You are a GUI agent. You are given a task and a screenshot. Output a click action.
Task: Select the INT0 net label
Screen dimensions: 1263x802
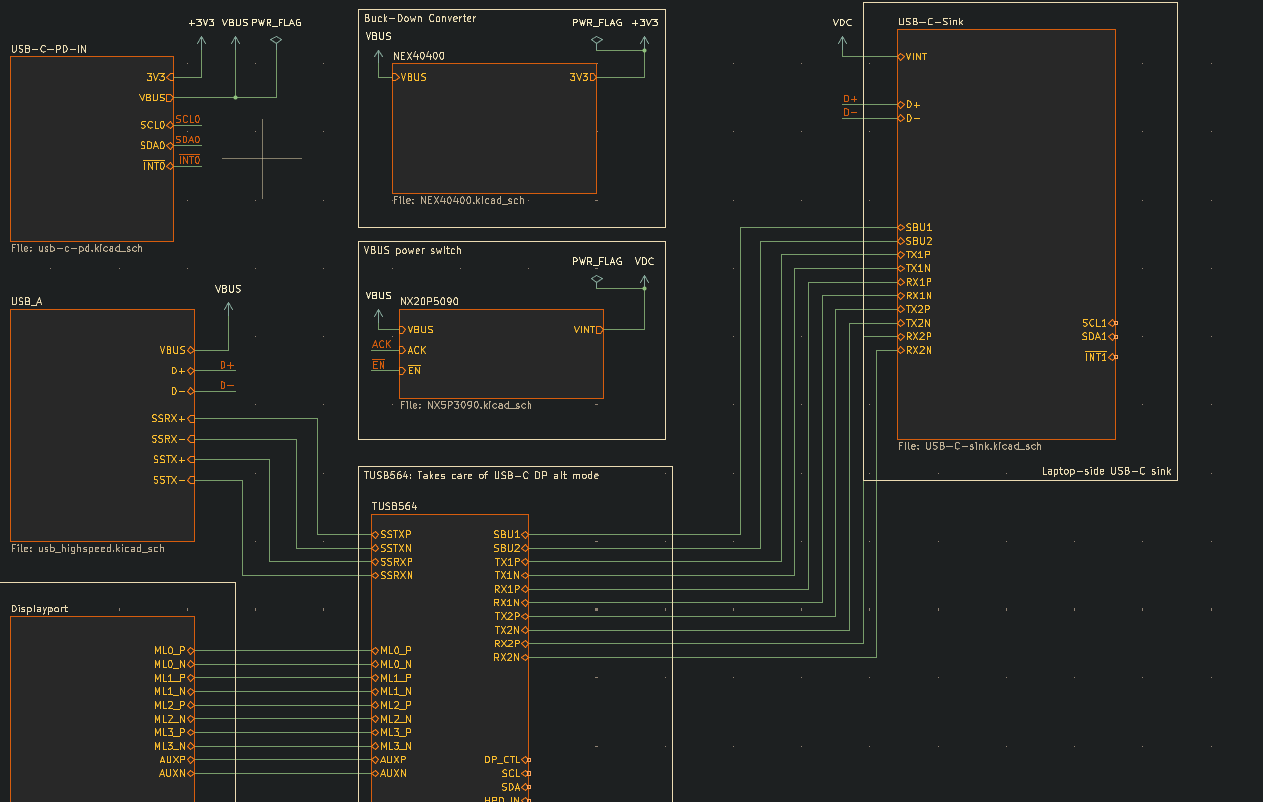point(189,160)
